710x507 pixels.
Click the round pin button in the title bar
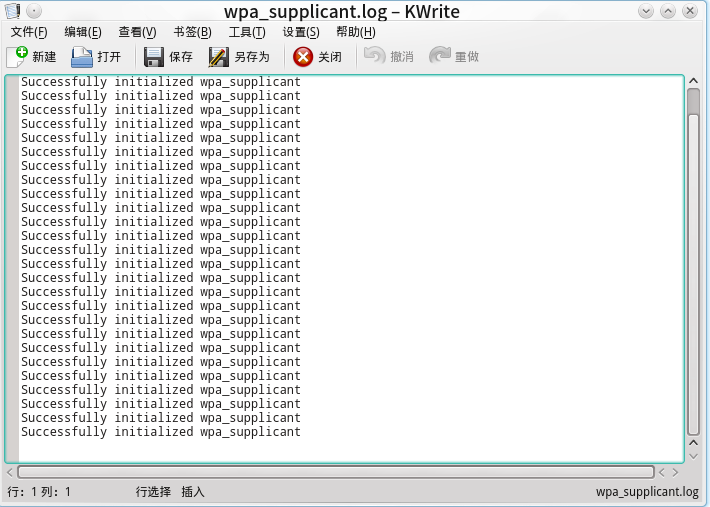pos(34,10)
